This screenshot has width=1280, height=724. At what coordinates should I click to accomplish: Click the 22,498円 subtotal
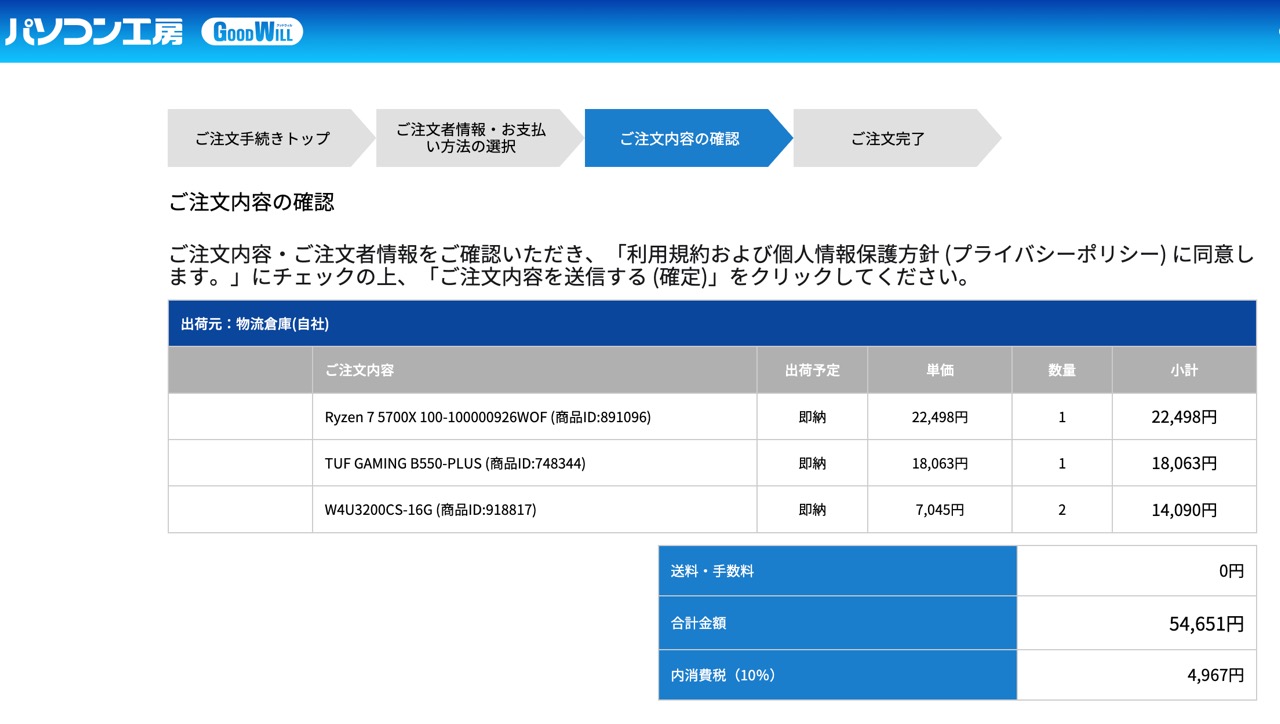coord(1184,417)
